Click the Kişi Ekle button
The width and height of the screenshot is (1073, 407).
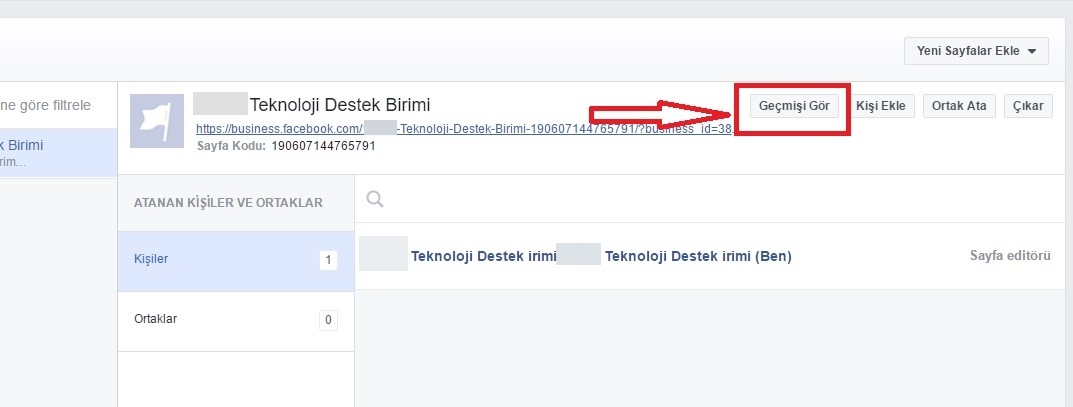pos(881,106)
